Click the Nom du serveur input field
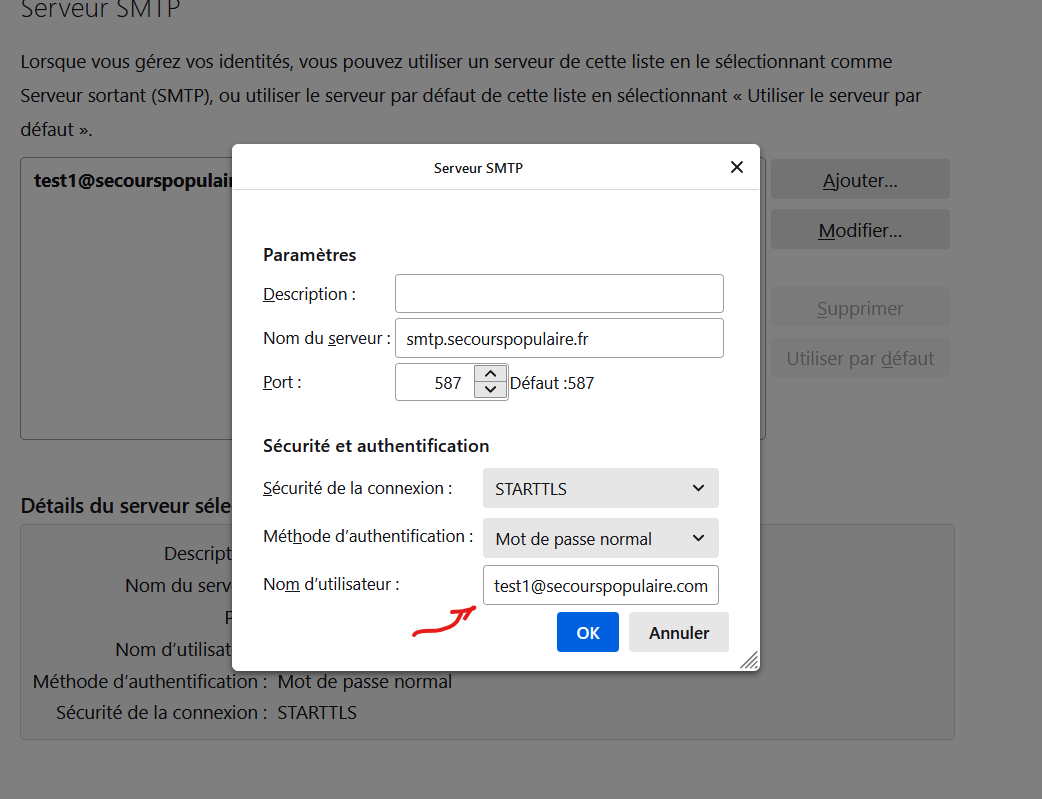The image size is (1042, 799). 559,338
